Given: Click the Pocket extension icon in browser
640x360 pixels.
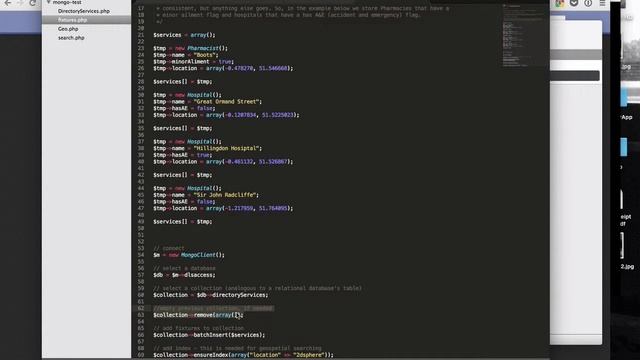Looking at the screenshot, I should pos(574,3).
